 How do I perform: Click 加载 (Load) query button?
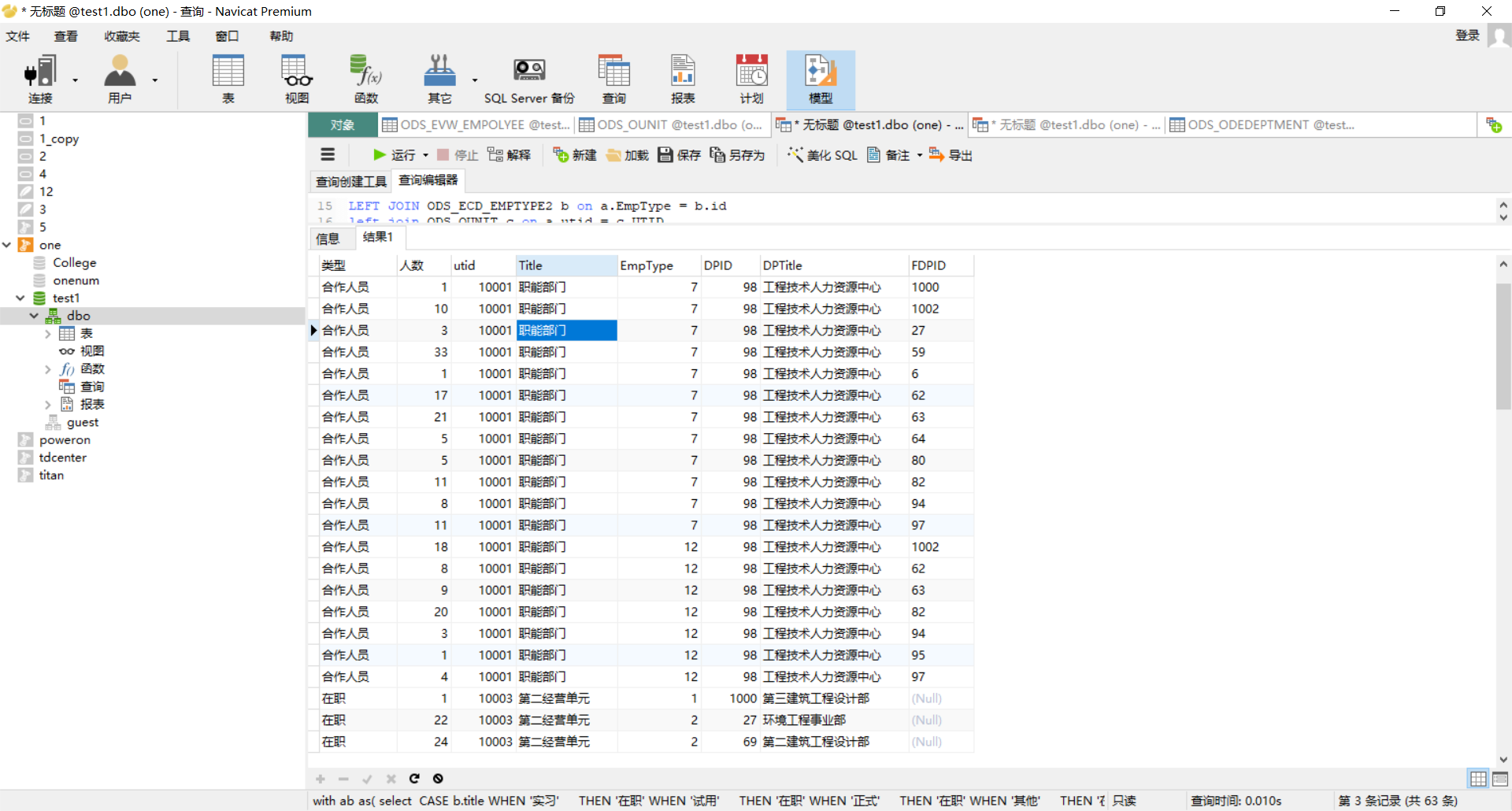(628, 155)
